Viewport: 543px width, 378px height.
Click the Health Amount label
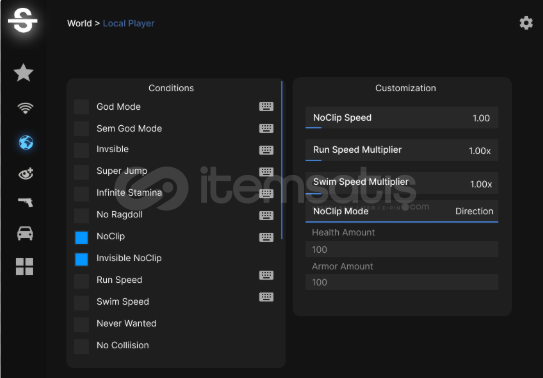point(343,232)
